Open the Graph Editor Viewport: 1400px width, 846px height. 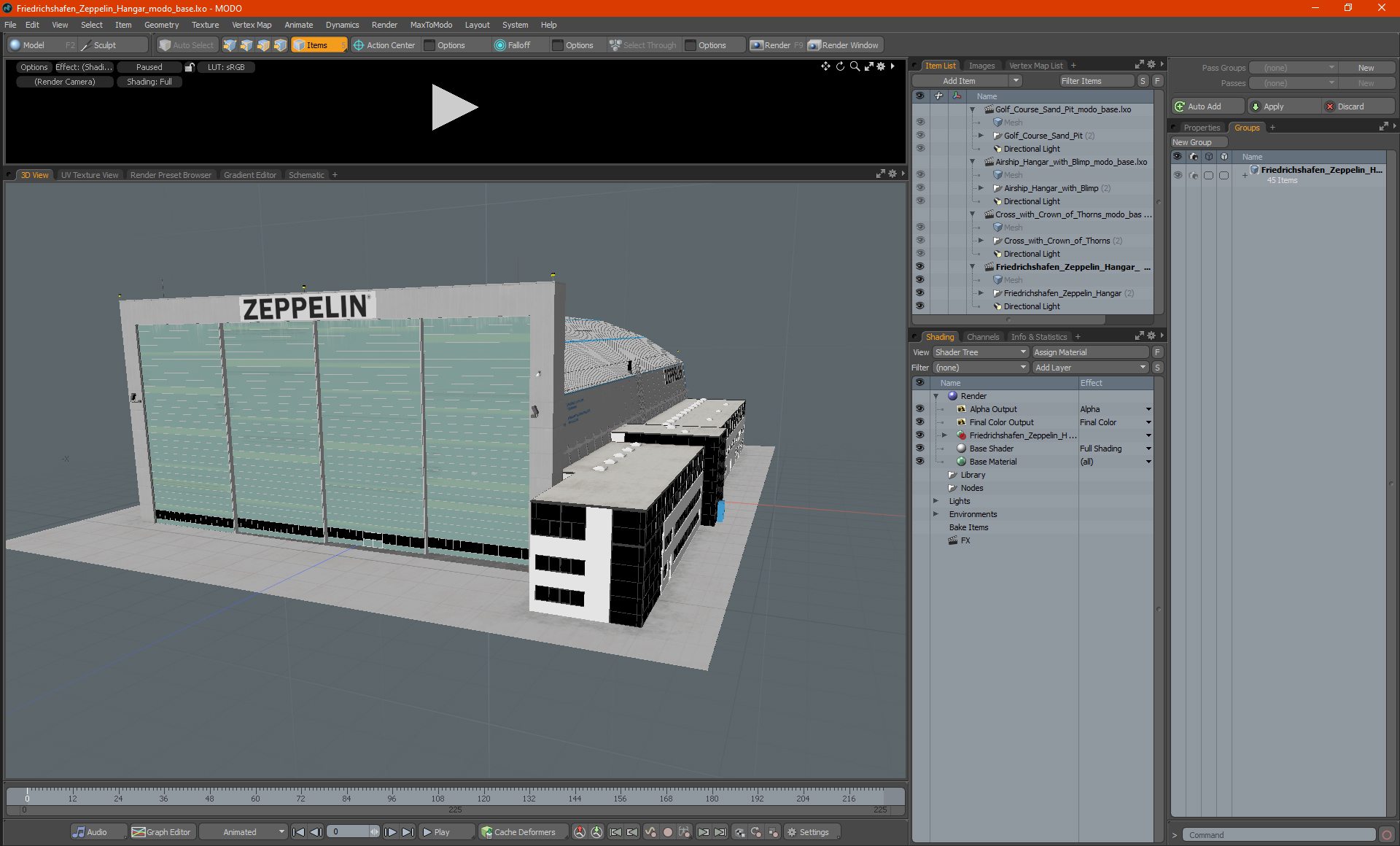[x=162, y=832]
